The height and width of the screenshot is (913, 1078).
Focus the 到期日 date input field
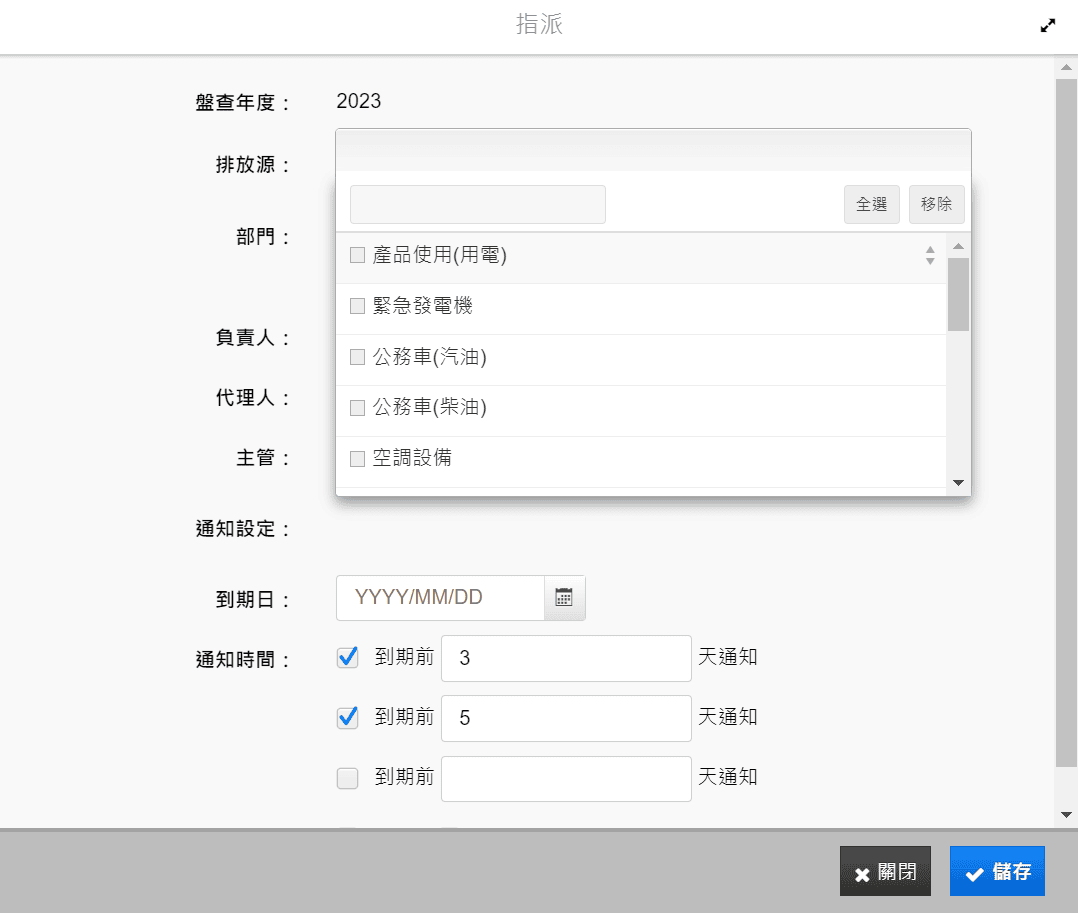[441, 598]
